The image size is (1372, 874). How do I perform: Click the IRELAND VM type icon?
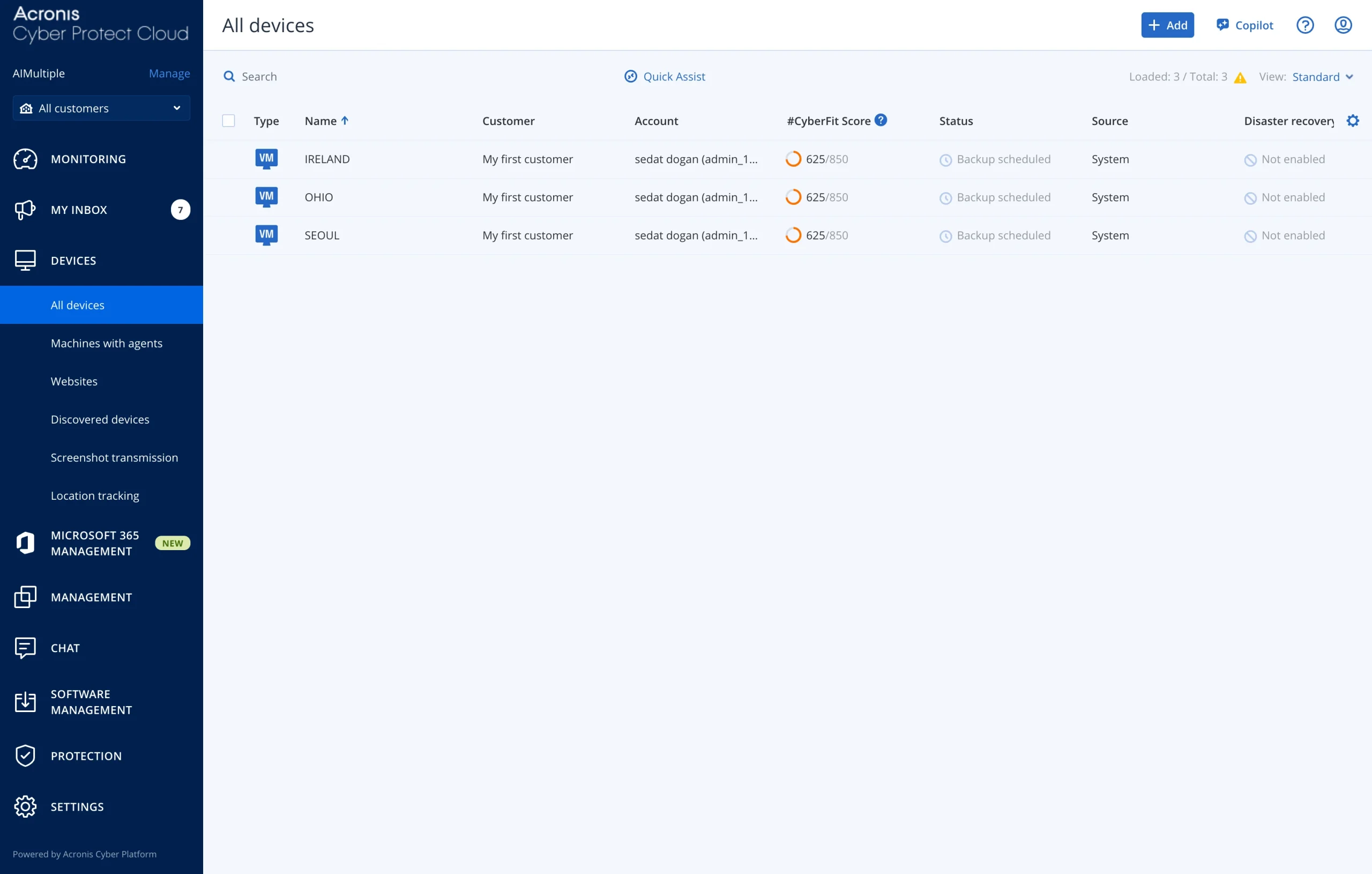point(266,159)
